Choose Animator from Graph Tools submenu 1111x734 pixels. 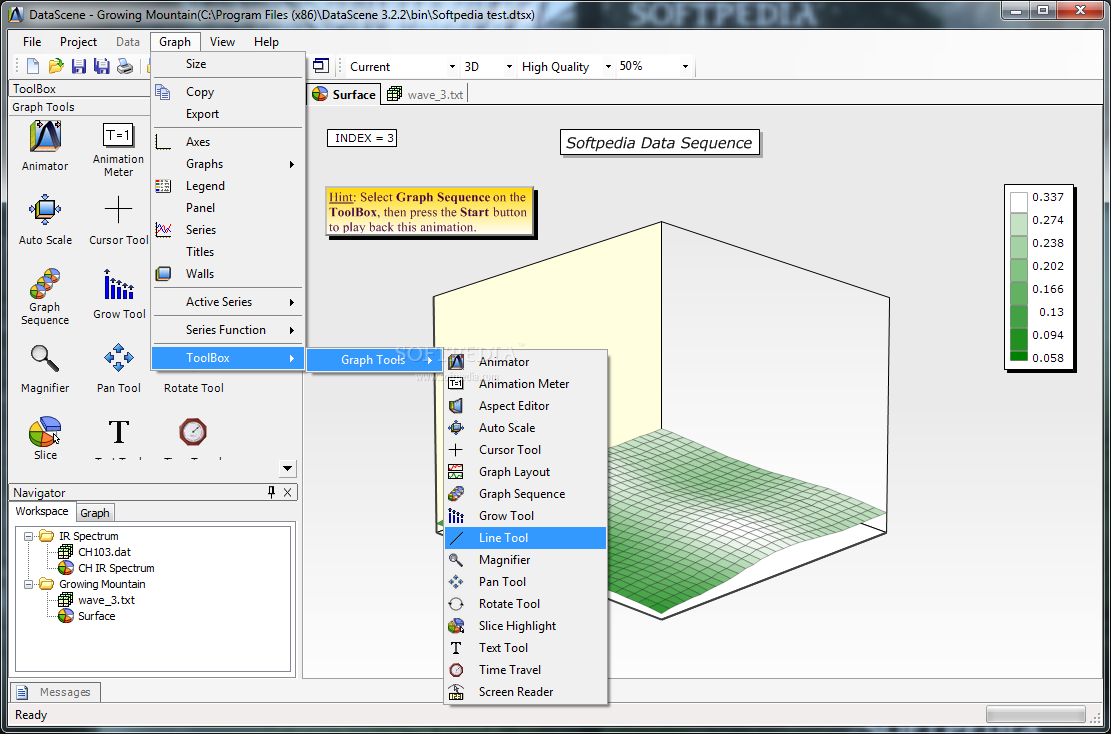point(525,362)
